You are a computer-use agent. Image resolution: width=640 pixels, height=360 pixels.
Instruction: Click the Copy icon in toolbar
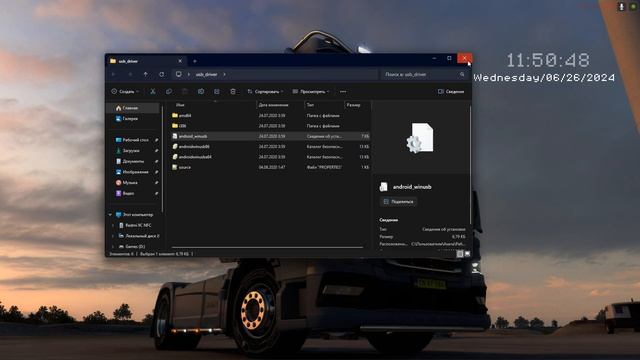(169, 91)
